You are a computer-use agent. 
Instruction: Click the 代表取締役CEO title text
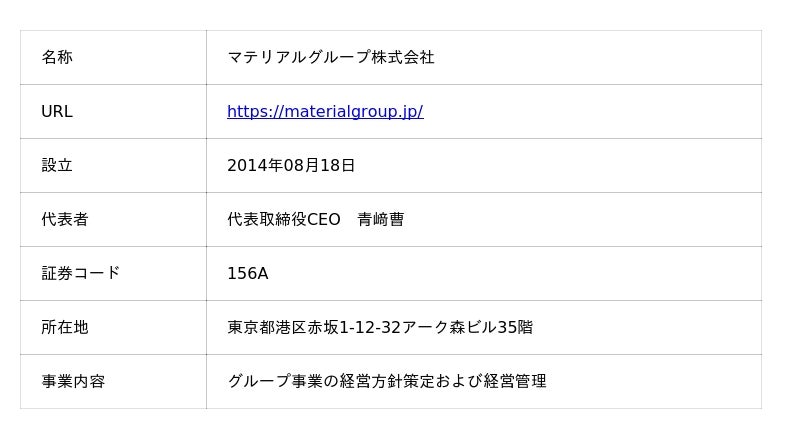pyautogui.click(x=283, y=220)
